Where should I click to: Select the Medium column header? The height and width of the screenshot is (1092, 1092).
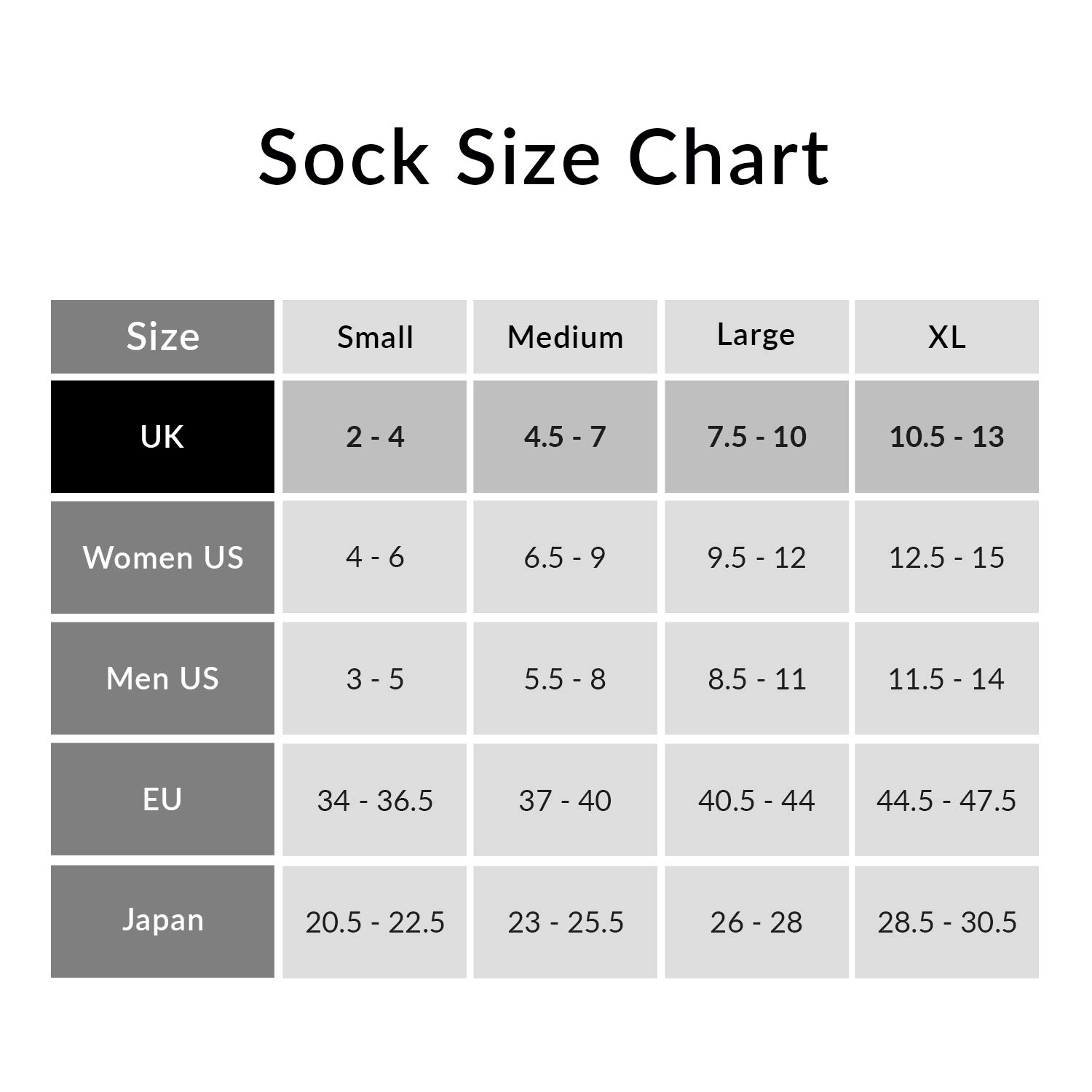point(565,337)
